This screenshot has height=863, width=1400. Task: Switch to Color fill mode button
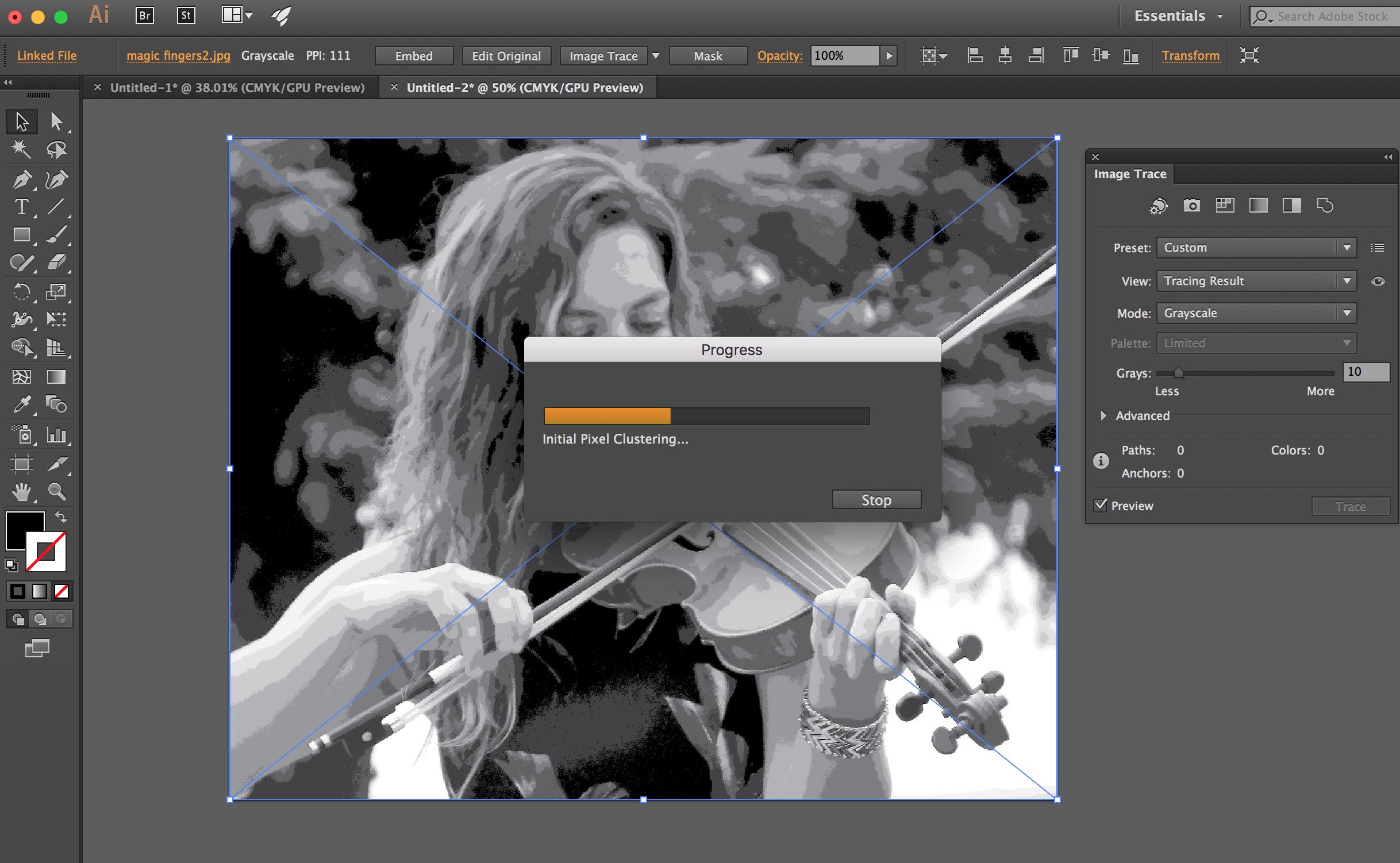coord(18,591)
